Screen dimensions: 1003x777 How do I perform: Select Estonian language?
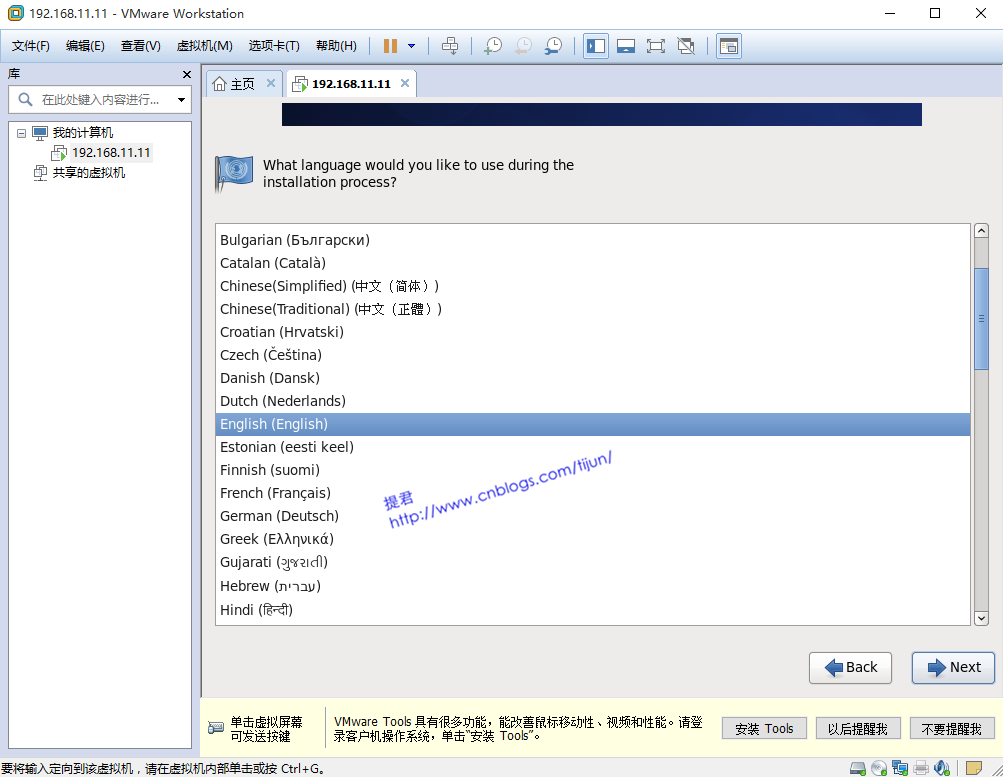[592, 447]
